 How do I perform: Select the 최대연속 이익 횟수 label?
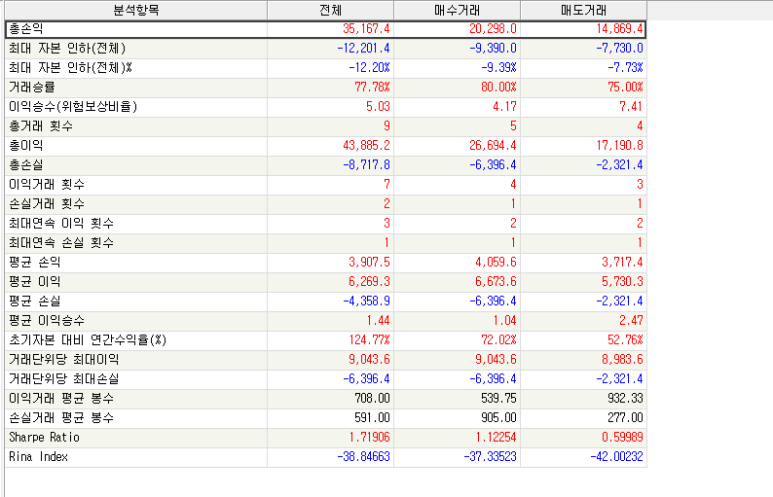point(61,223)
